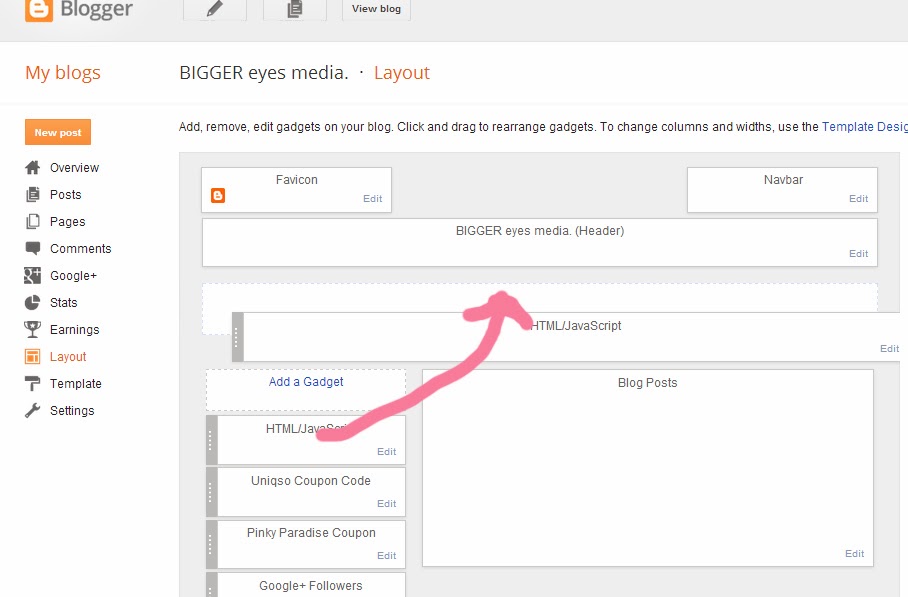
Task: Open the posts list icon in the top toolbar
Action: pos(294,9)
